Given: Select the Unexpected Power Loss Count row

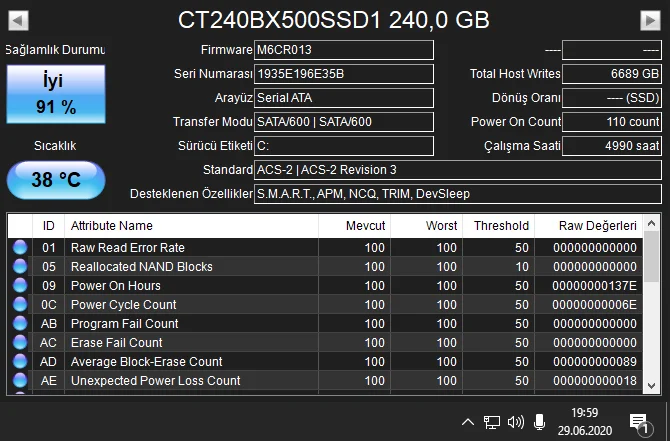Looking at the screenshot, I should tap(325, 380).
